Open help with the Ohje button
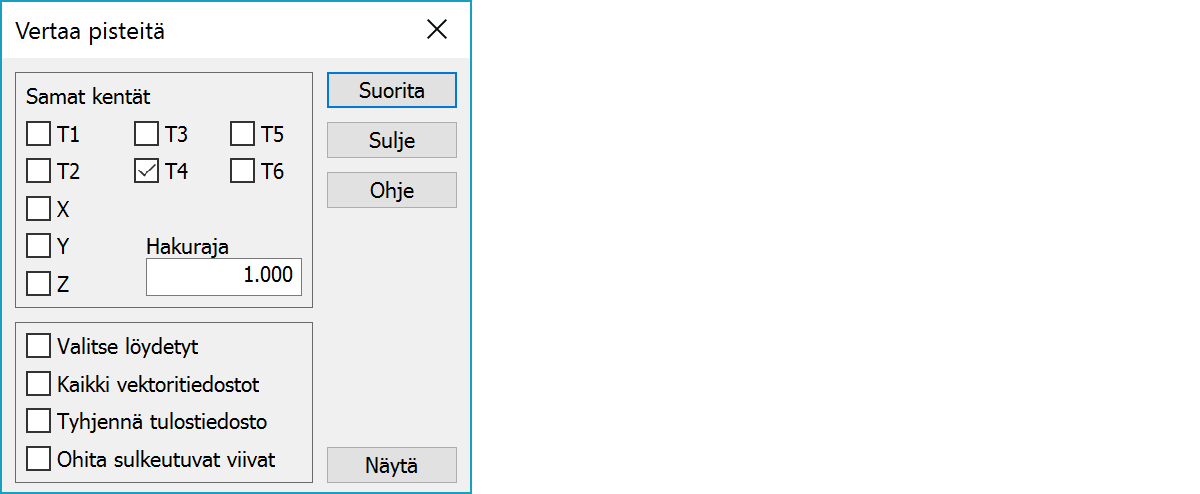 (x=391, y=190)
